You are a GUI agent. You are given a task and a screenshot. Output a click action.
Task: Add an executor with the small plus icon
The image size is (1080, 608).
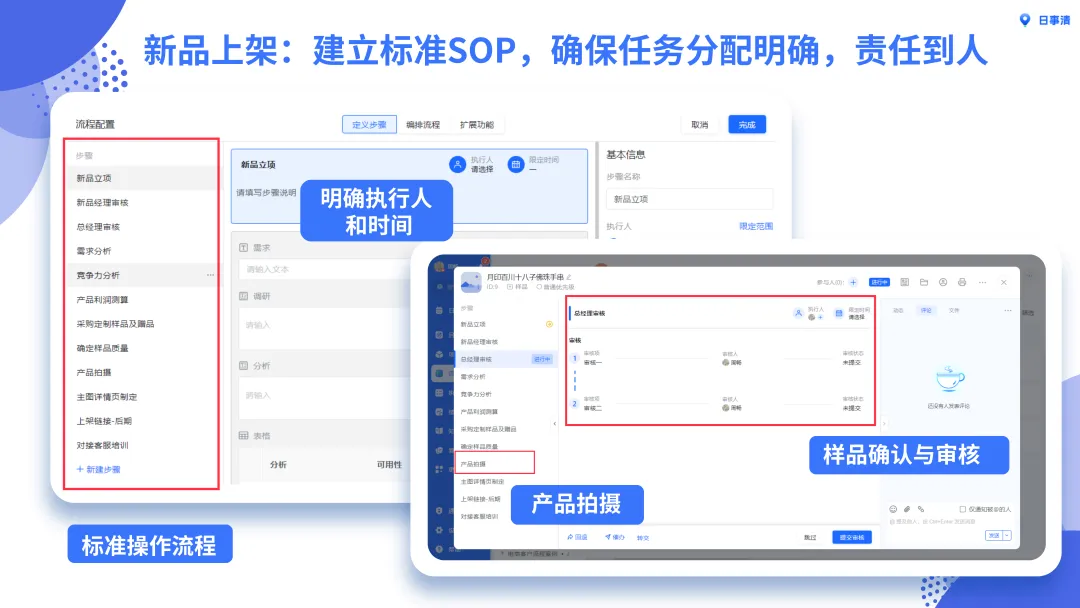820,317
